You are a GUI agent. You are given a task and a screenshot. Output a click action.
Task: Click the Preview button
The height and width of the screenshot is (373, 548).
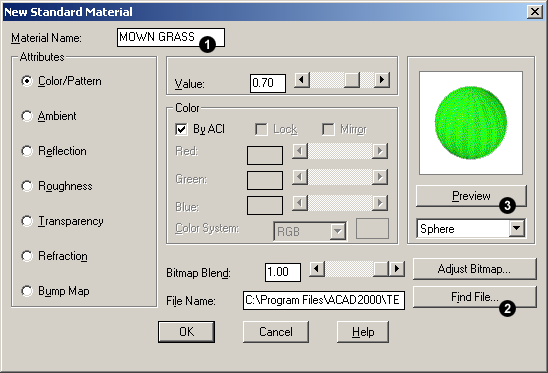471,196
